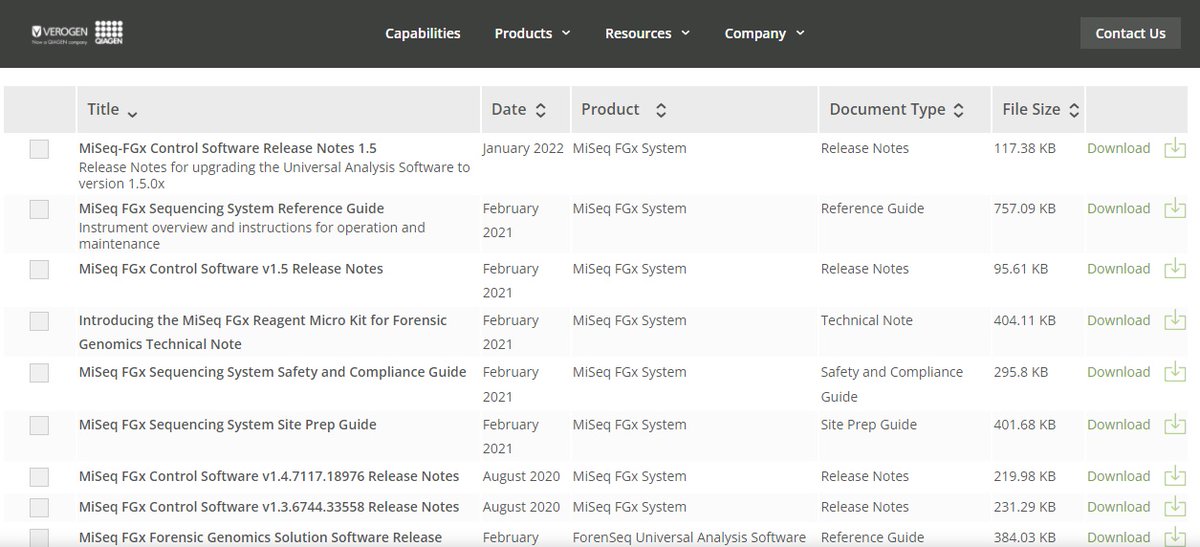
Task: Open 'MiSeq FGx Sequencing System Site Prep Guide' title
Action: click(x=228, y=424)
